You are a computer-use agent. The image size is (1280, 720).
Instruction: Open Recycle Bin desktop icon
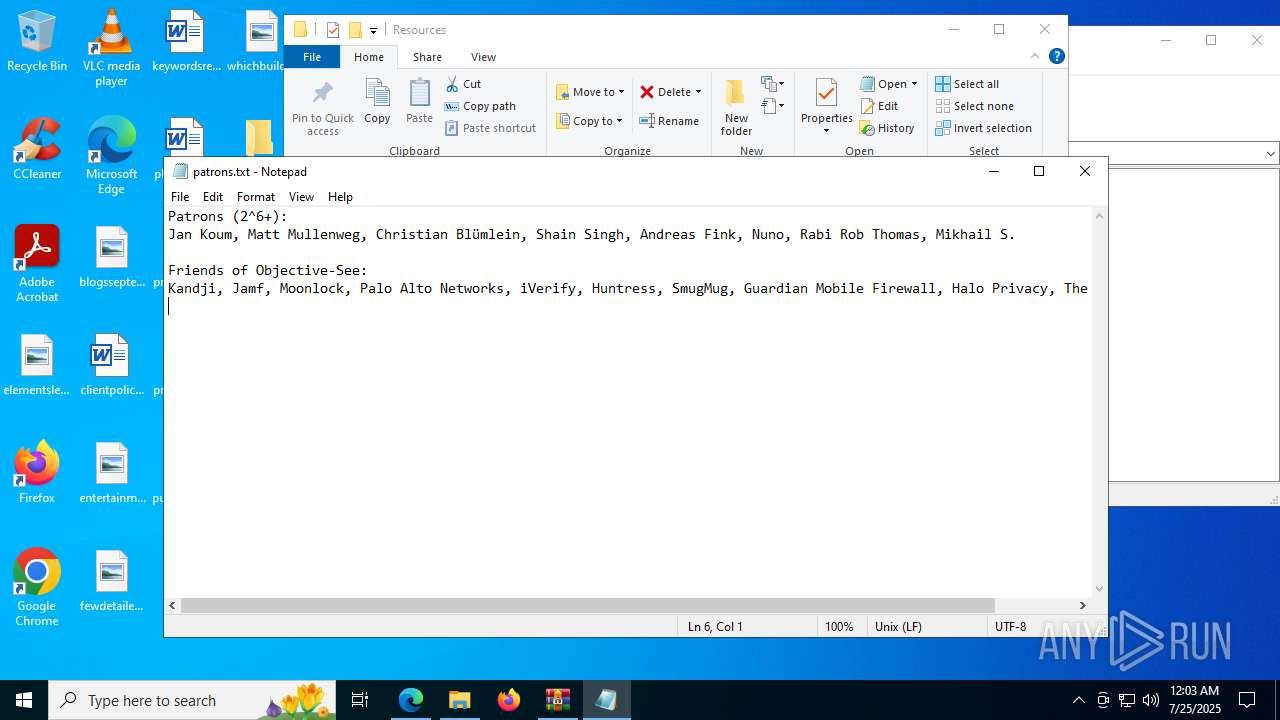click(37, 41)
